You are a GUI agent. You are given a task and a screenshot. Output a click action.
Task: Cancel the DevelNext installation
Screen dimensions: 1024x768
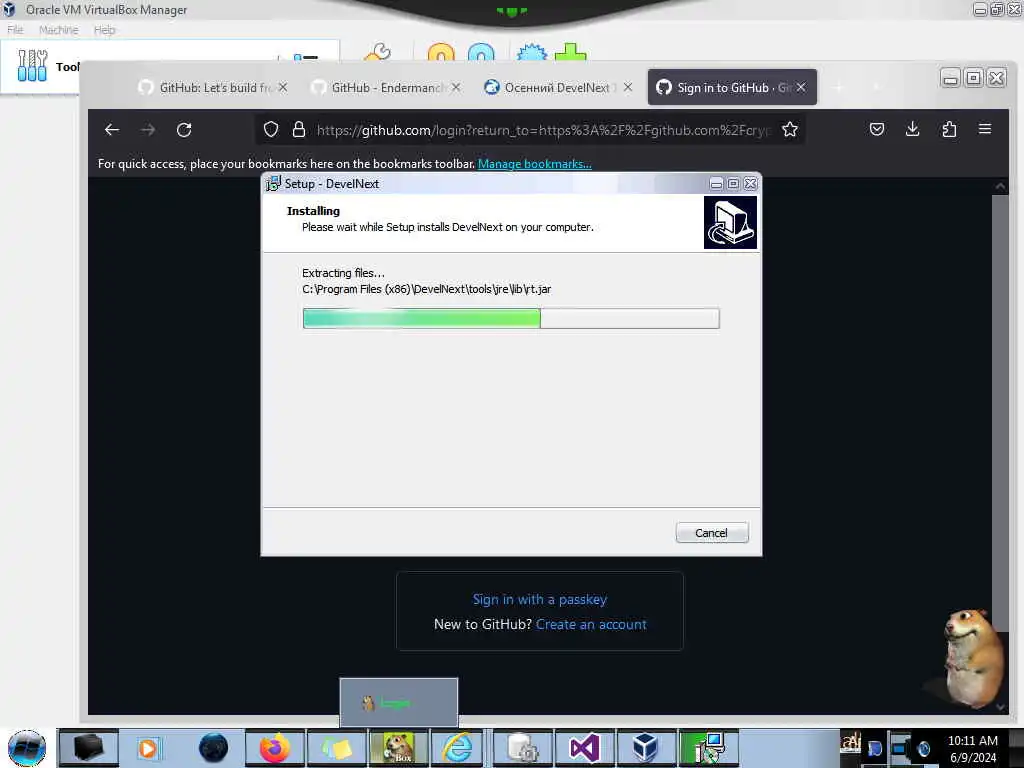tap(712, 533)
